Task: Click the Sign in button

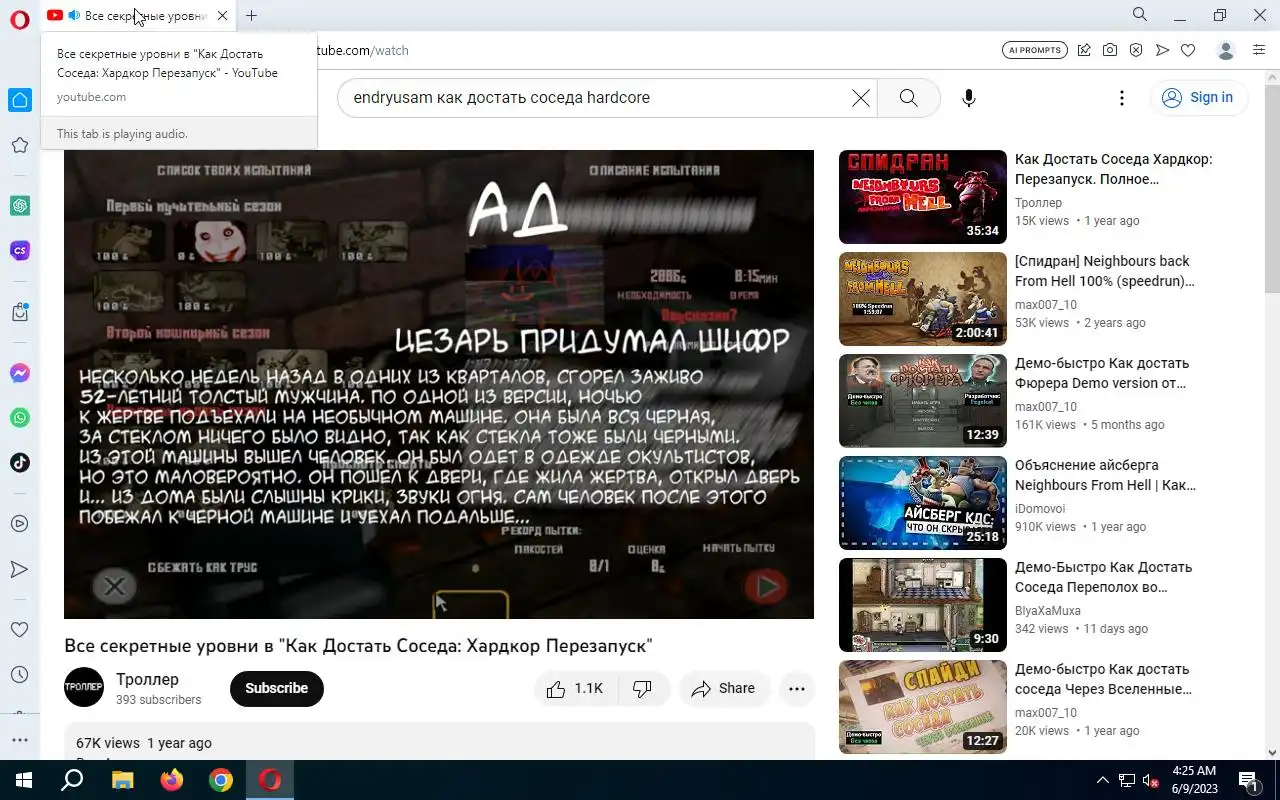Action: coord(1198,97)
